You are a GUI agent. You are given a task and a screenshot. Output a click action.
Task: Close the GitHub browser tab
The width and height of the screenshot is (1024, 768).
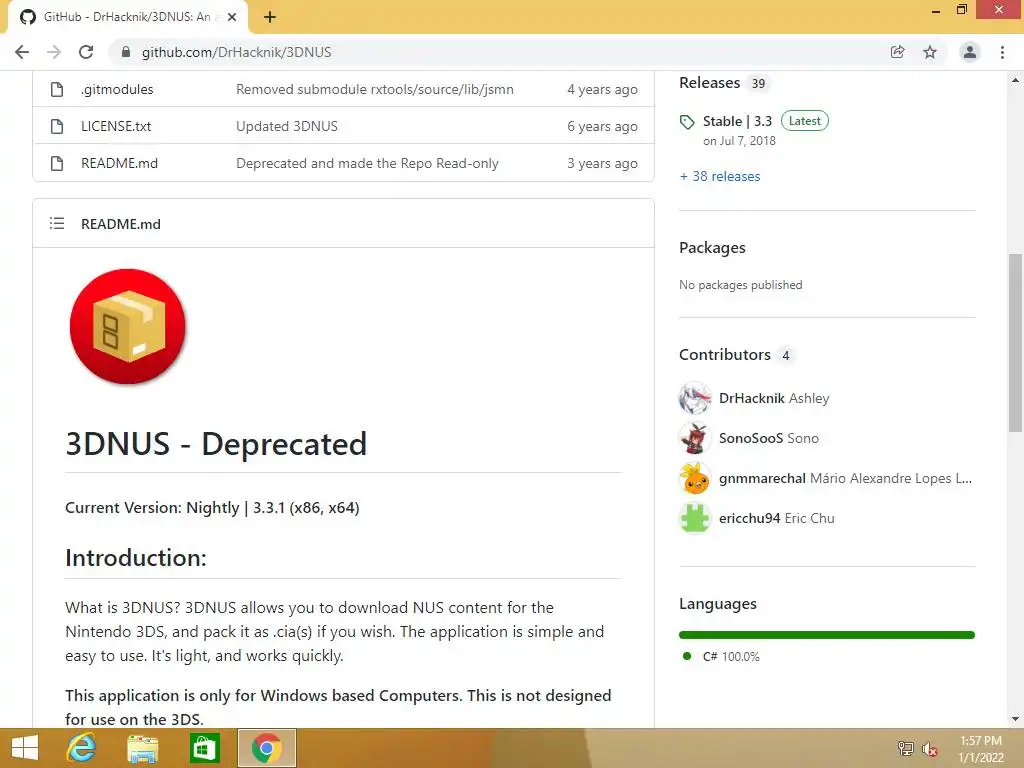232,17
